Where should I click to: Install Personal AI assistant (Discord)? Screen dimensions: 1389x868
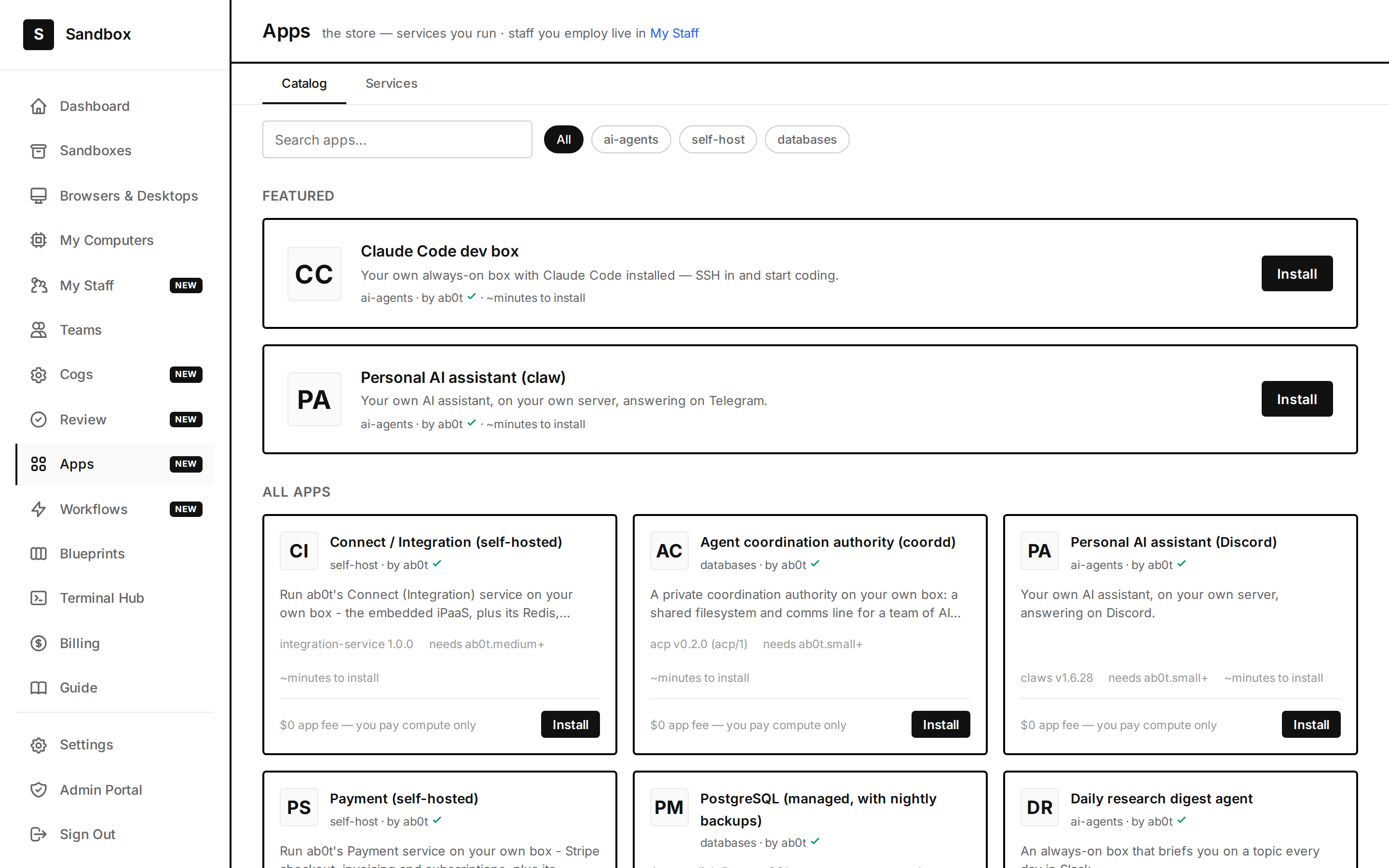[x=1311, y=724]
